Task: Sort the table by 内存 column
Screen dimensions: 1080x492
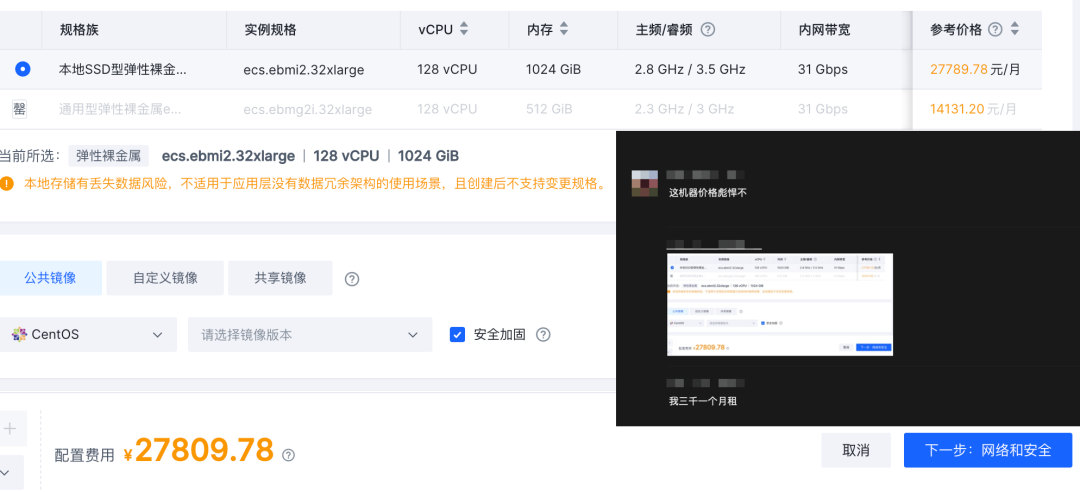Action: pyautogui.click(x=562, y=30)
